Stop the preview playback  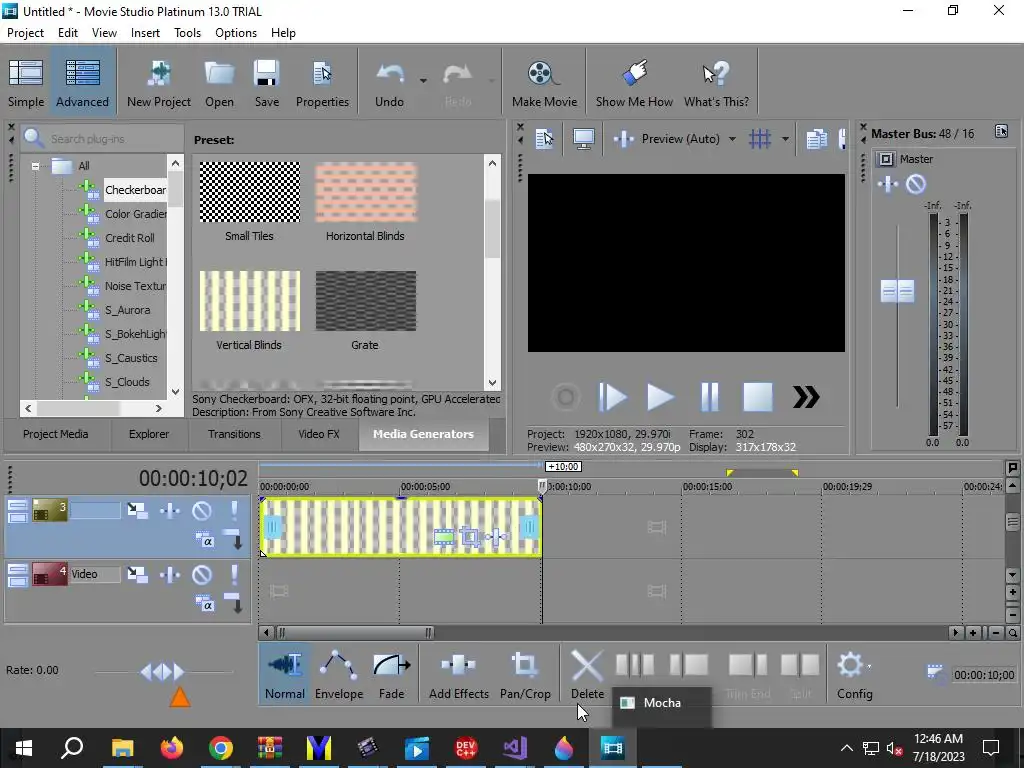tap(758, 396)
